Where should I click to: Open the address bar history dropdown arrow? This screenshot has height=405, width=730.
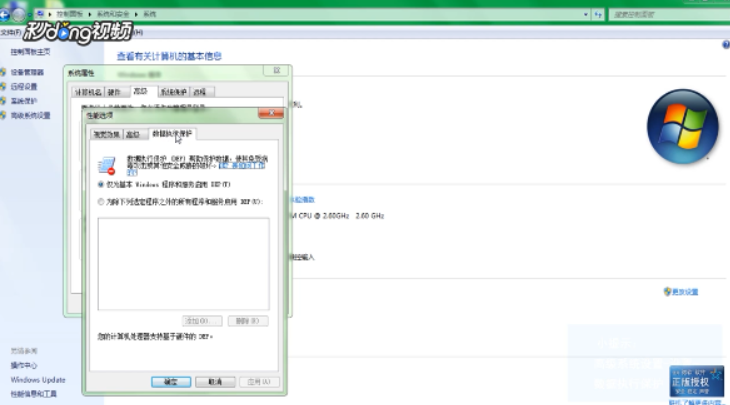[x=585, y=15]
